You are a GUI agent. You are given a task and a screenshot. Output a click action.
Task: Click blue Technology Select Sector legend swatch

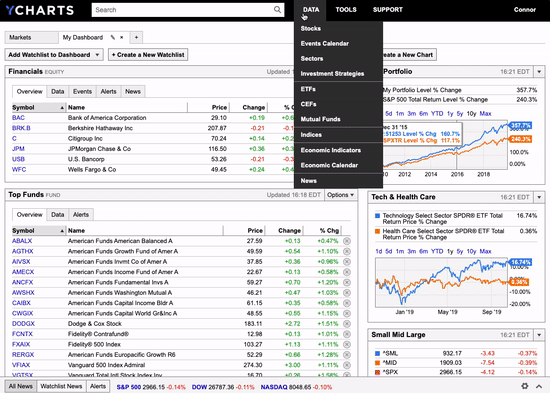[377, 216]
